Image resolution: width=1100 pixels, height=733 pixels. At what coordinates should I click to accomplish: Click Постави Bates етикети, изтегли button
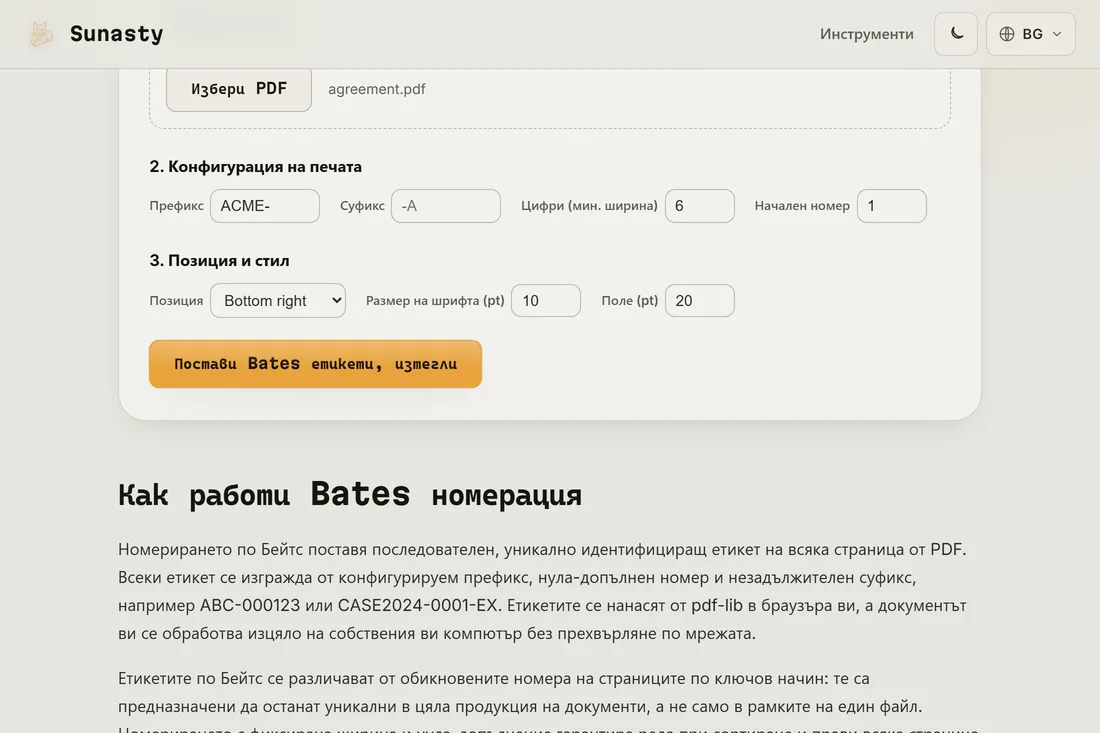(x=315, y=364)
